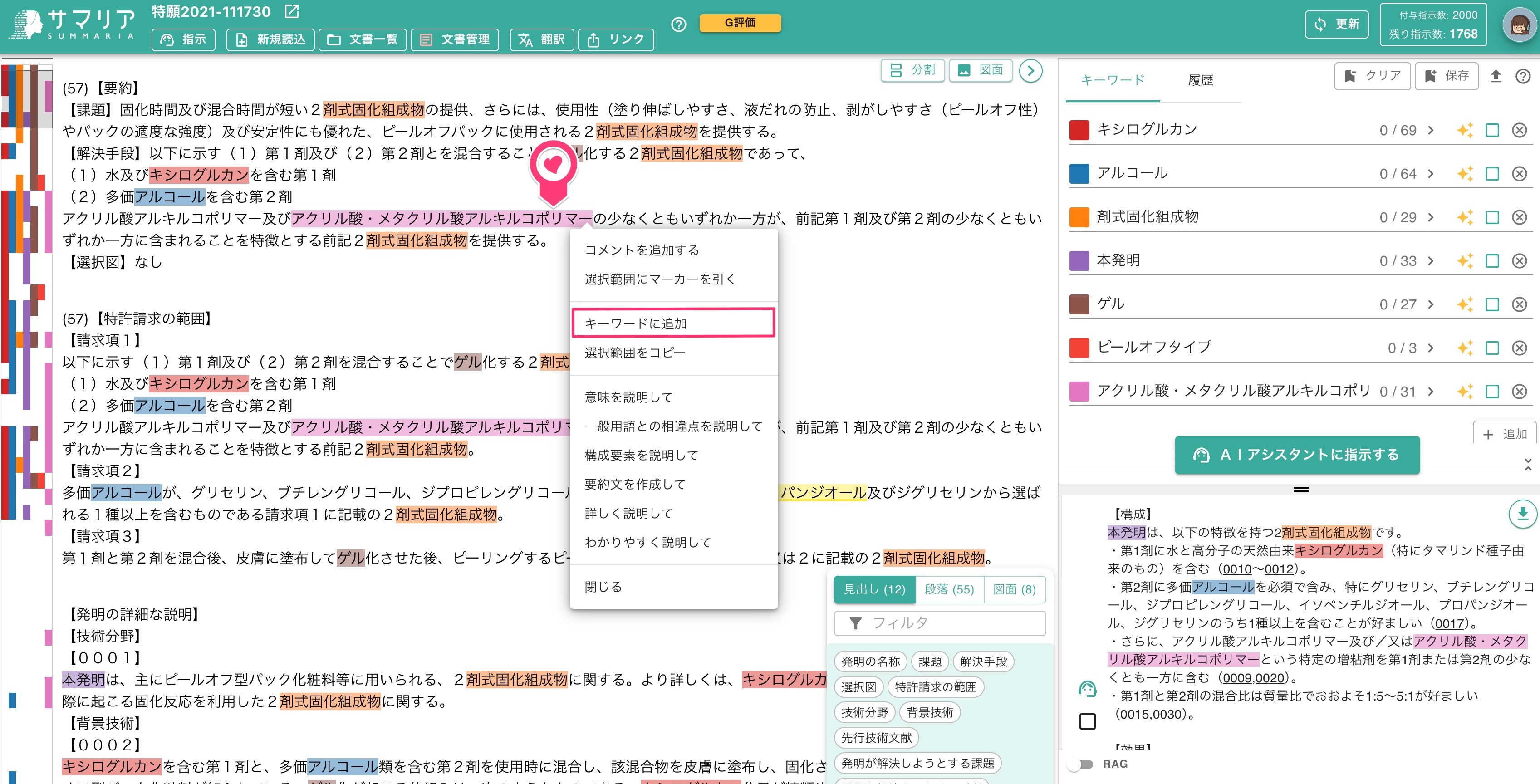This screenshot has height=784, width=1540.
Task: Expand the キシログルカン keyword chevron
Action: [1431, 130]
